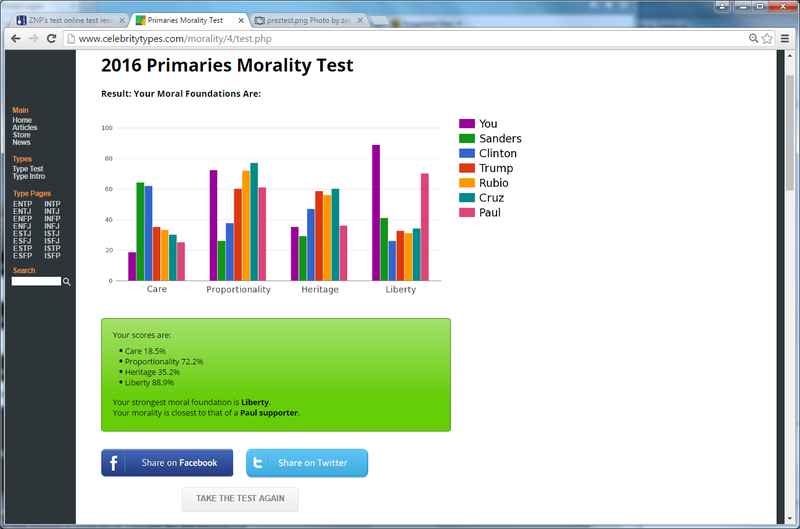The height and width of the screenshot is (529, 800).
Task: Open the INFJ type page
Action: (52, 226)
